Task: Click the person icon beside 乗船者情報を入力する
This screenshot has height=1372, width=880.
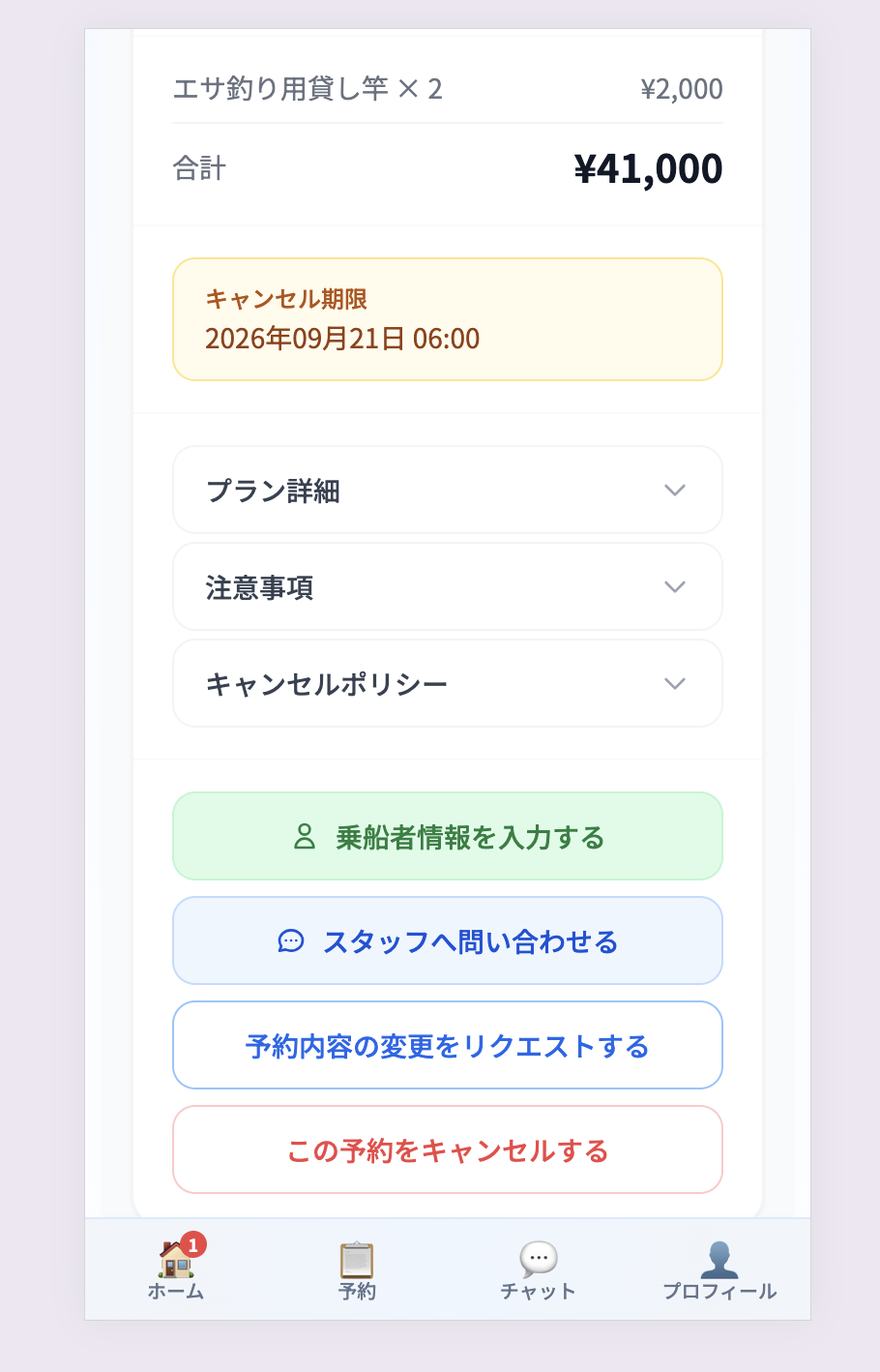Action: click(305, 837)
